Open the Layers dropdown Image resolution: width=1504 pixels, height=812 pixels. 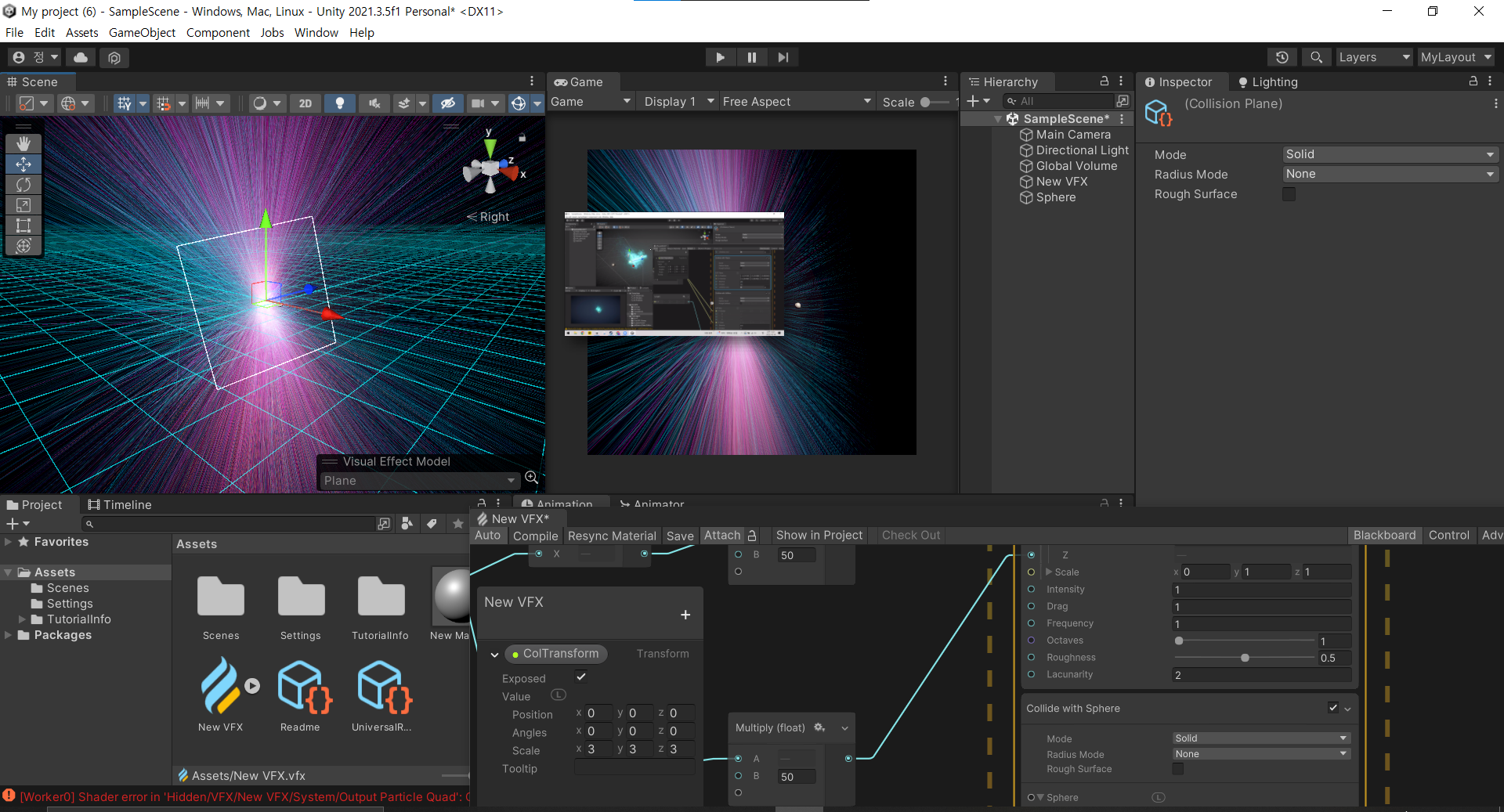coord(1373,57)
